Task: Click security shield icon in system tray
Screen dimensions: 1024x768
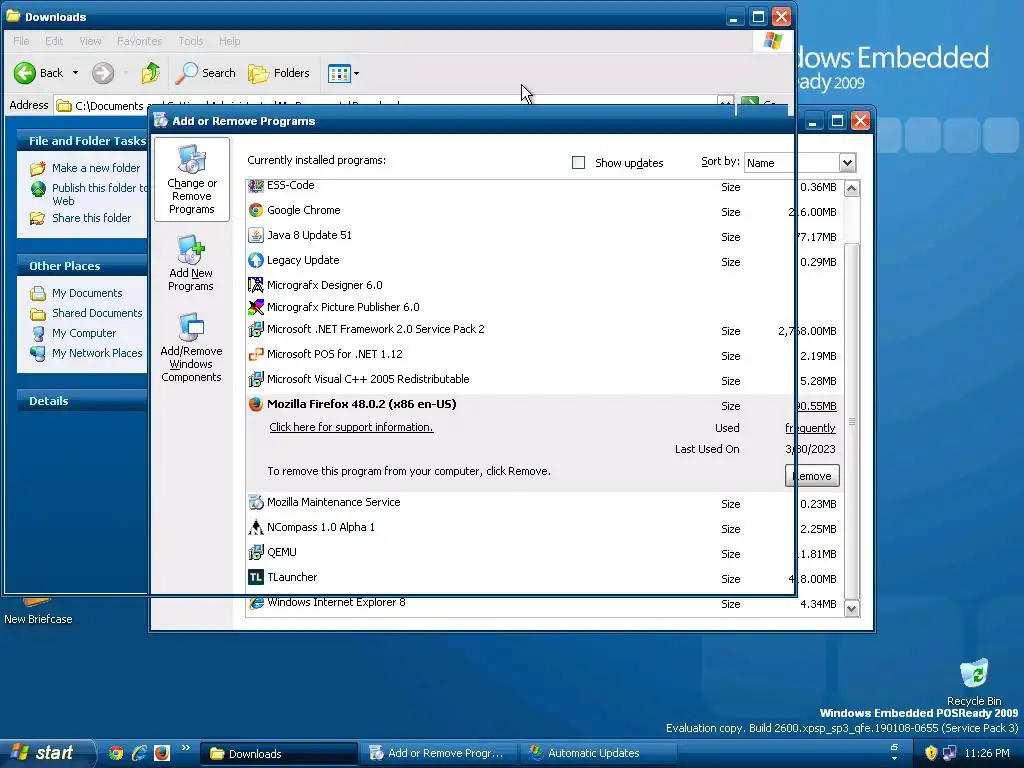Action: [931, 753]
